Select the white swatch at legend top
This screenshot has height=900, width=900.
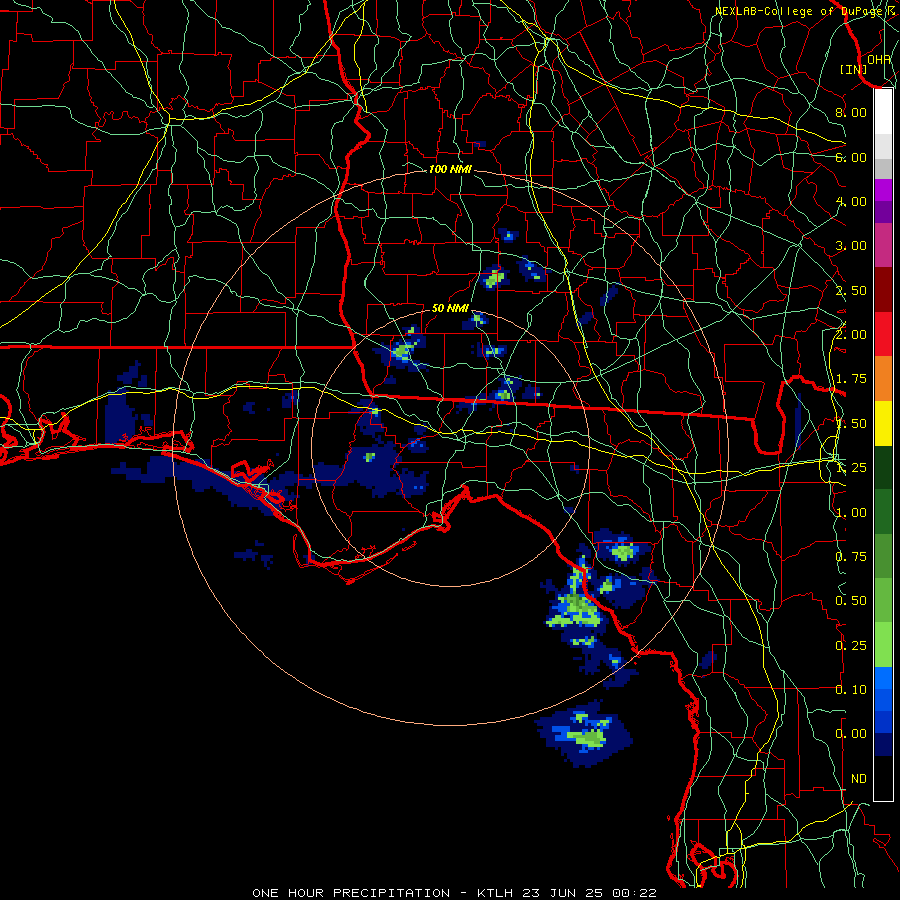883,112
